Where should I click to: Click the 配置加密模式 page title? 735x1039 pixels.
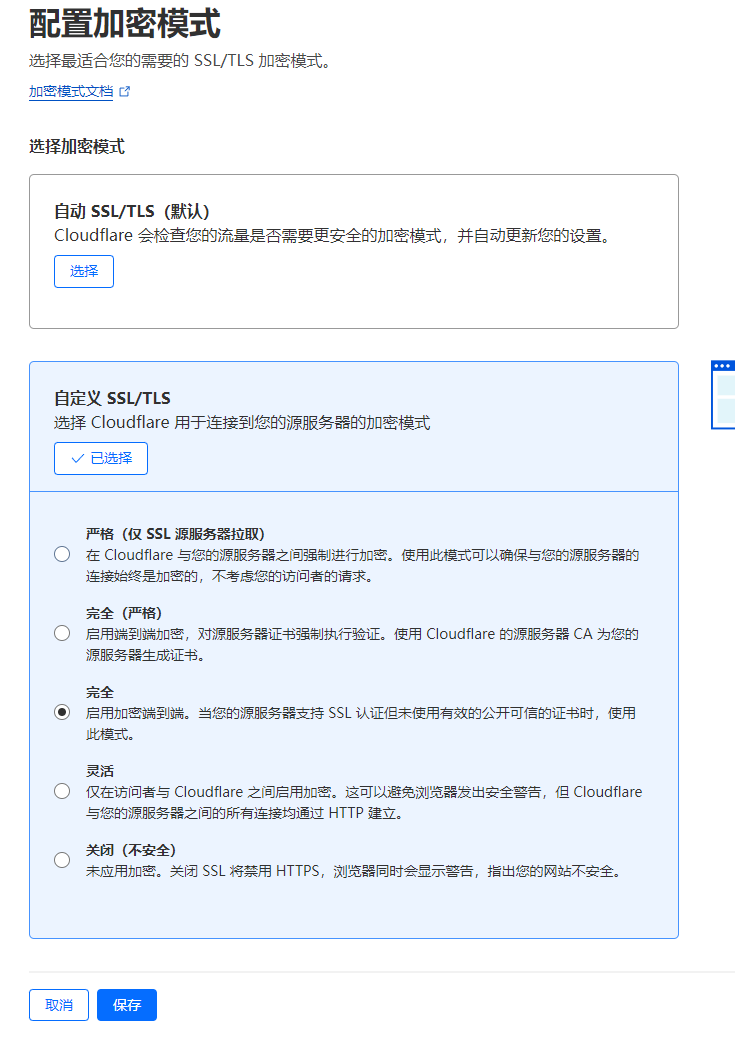click(x=125, y=25)
